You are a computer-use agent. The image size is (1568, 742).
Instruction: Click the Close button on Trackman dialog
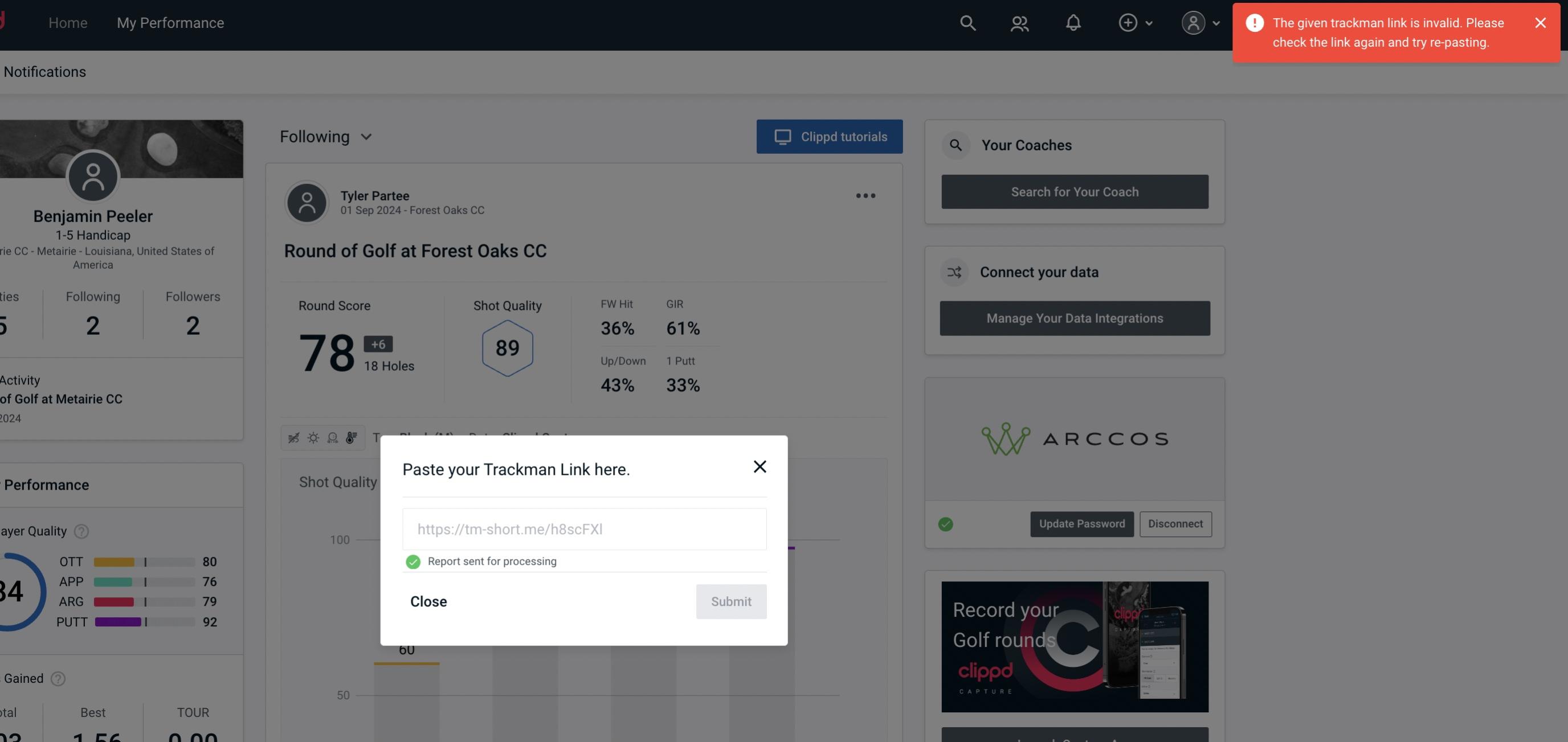tap(428, 601)
